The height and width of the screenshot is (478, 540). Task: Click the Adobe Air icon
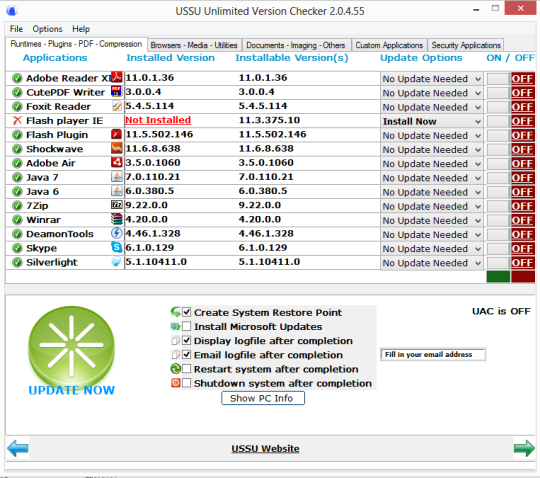117,162
